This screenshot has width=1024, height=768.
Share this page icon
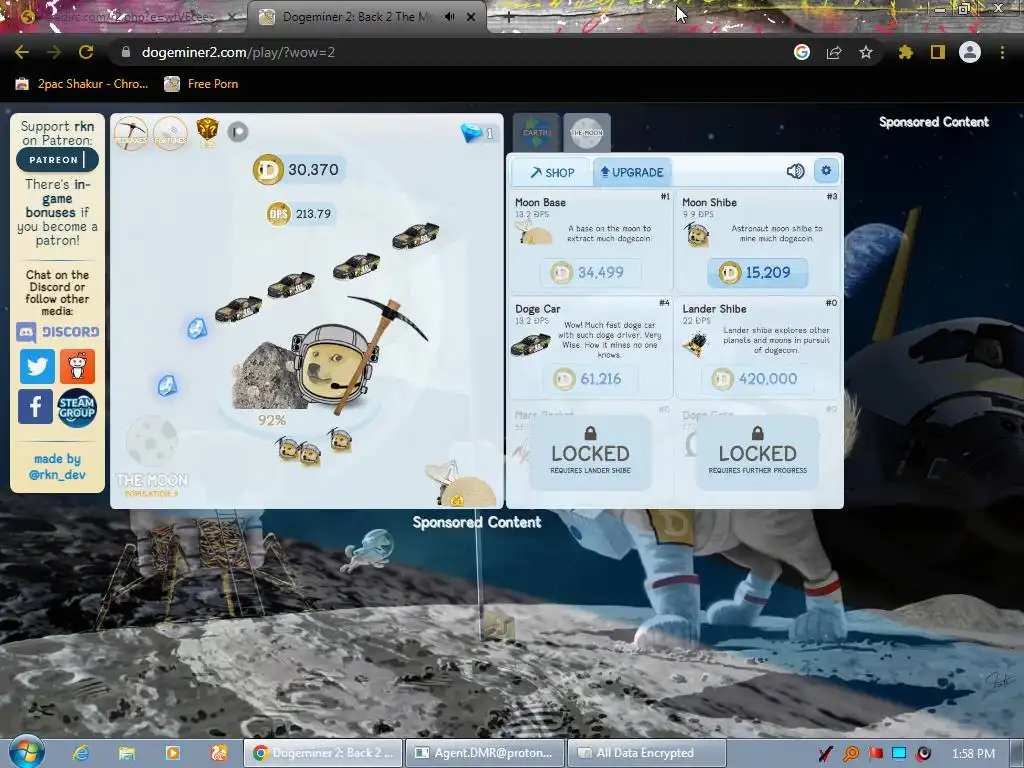click(834, 52)
